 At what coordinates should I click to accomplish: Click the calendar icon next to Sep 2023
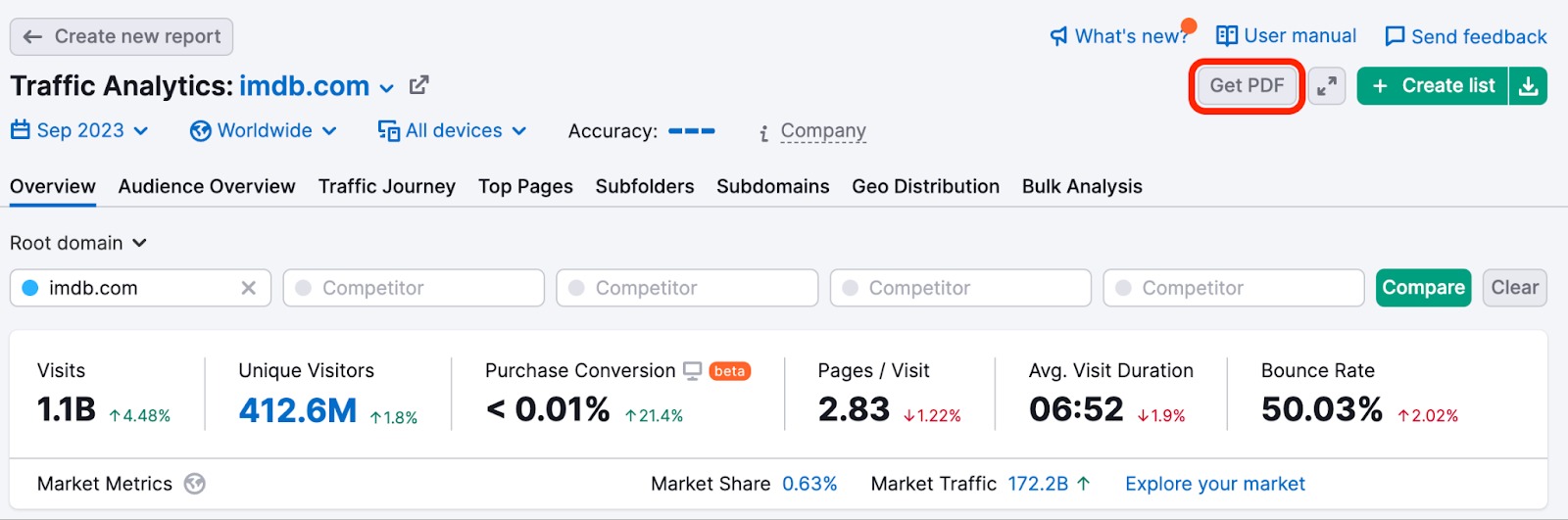coord(21,130)
